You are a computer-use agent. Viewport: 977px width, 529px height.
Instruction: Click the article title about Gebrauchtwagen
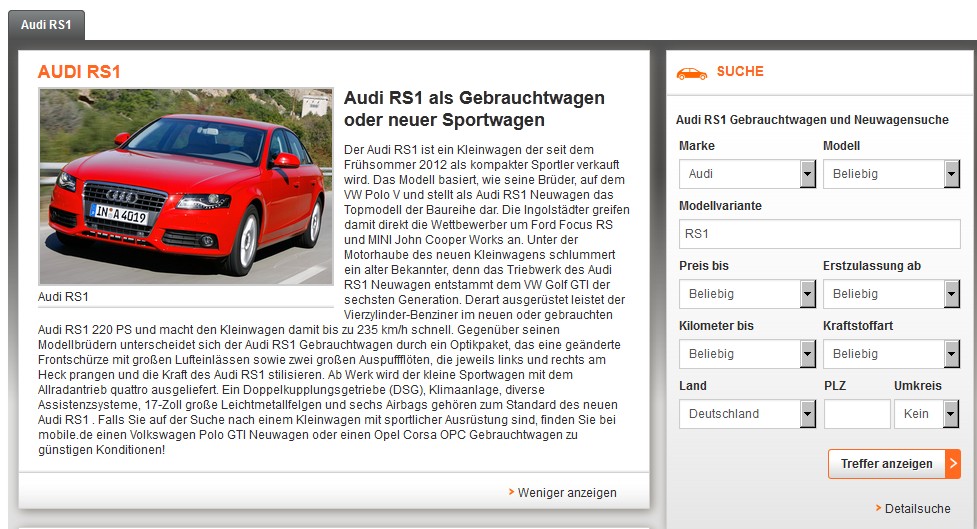tap(473, 109)
